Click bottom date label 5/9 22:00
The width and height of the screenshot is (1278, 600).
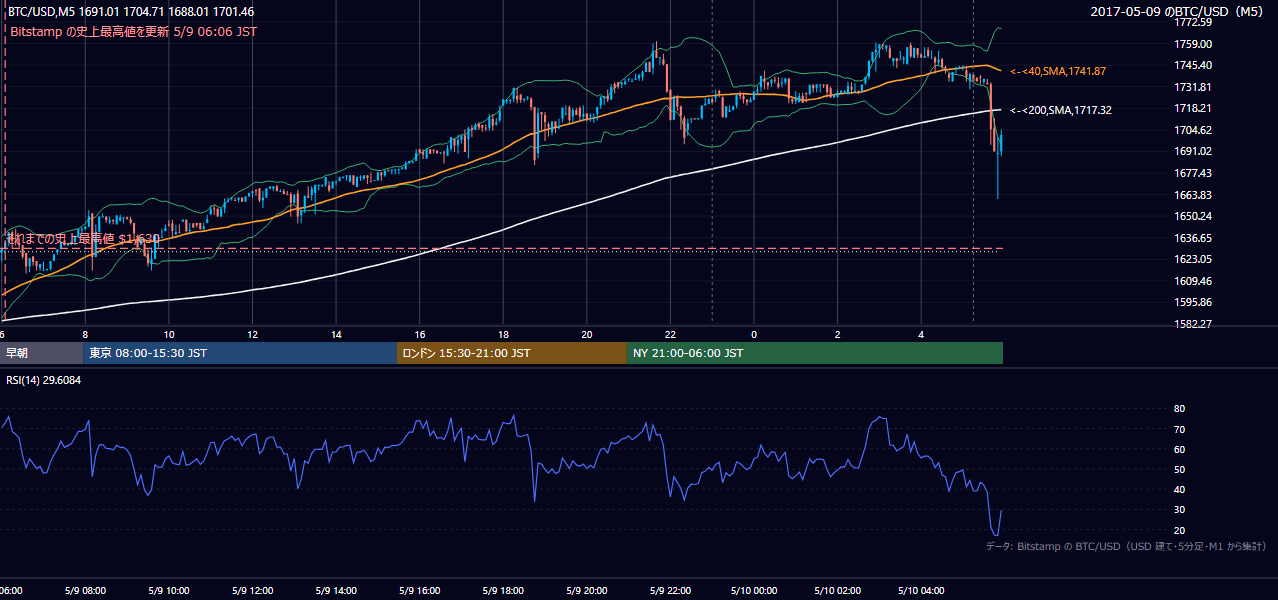coord(669,591)
